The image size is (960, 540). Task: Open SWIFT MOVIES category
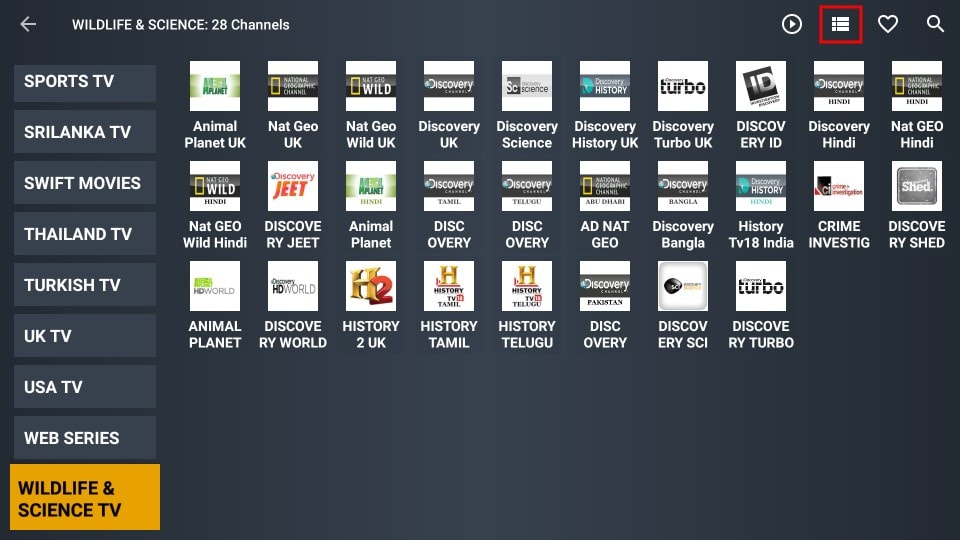tap(85, 183)
